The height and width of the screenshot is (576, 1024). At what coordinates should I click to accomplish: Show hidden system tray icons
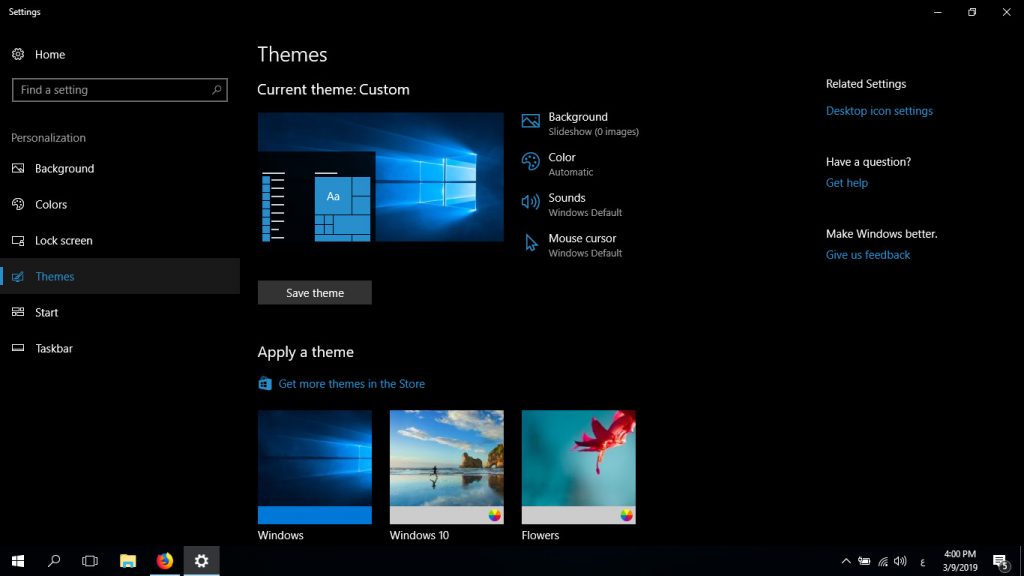click(846, 561)
